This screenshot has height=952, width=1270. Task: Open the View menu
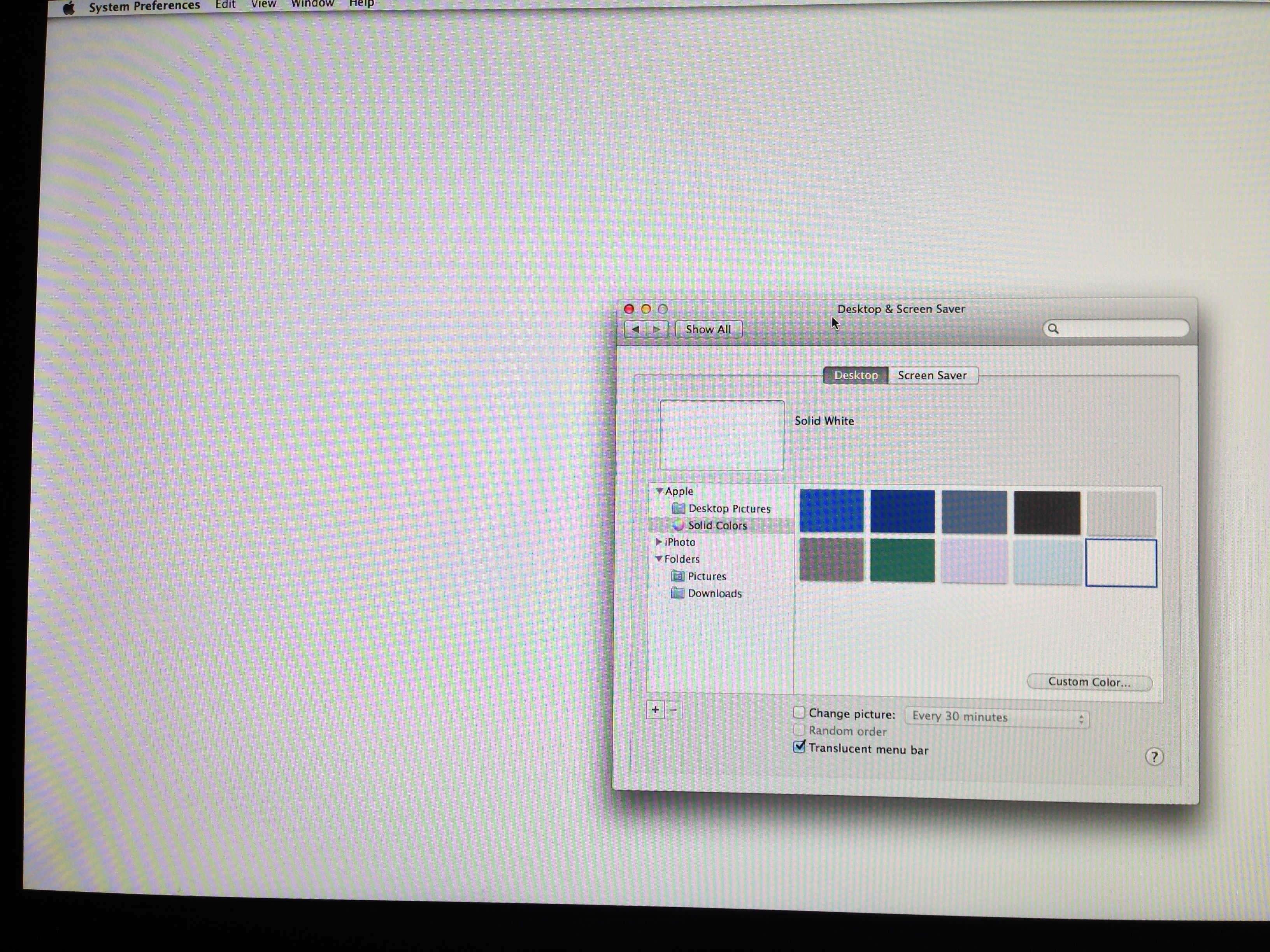263,4
